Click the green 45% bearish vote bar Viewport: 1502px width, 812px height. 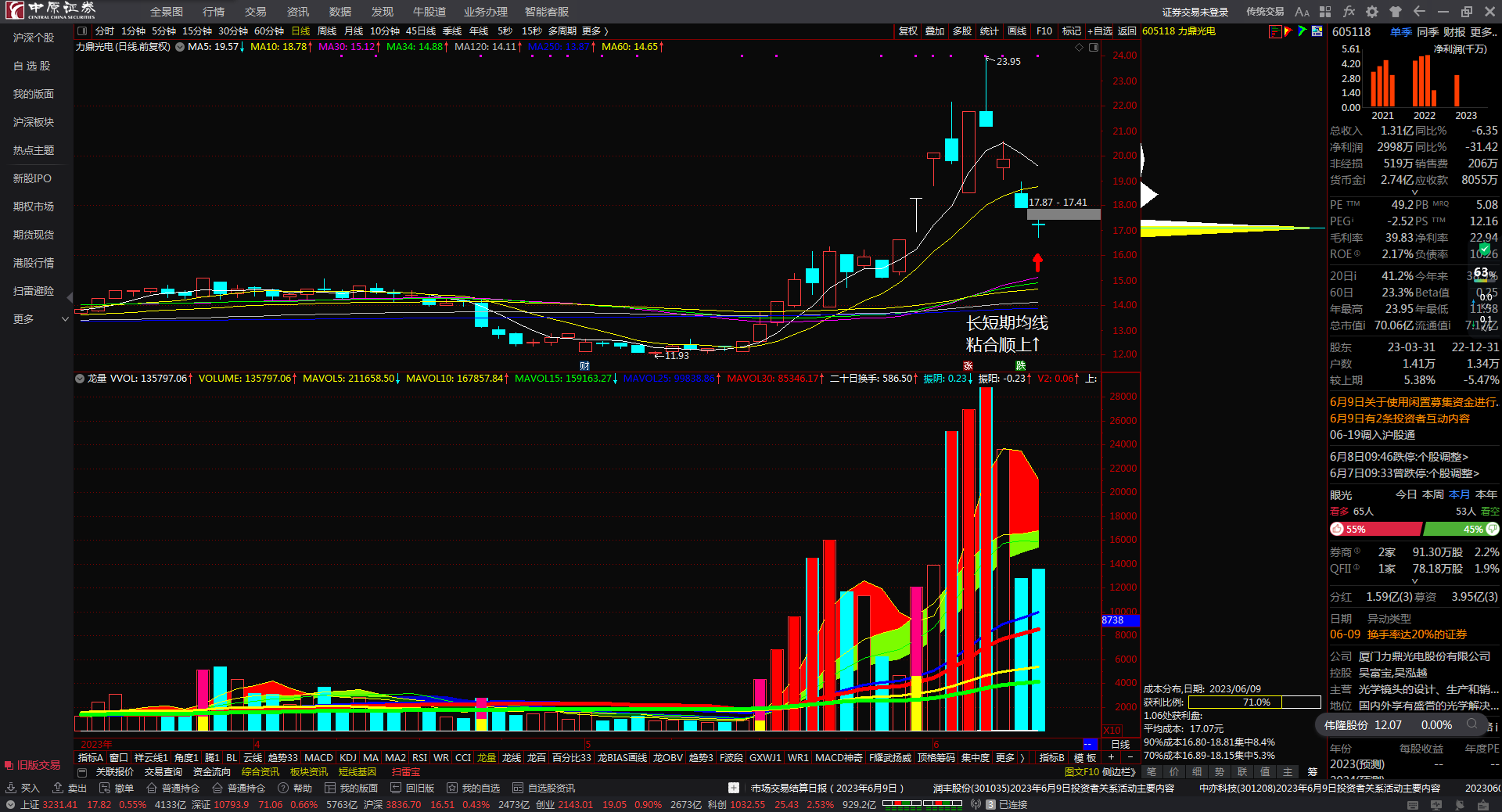click(x=1461, y=530)
